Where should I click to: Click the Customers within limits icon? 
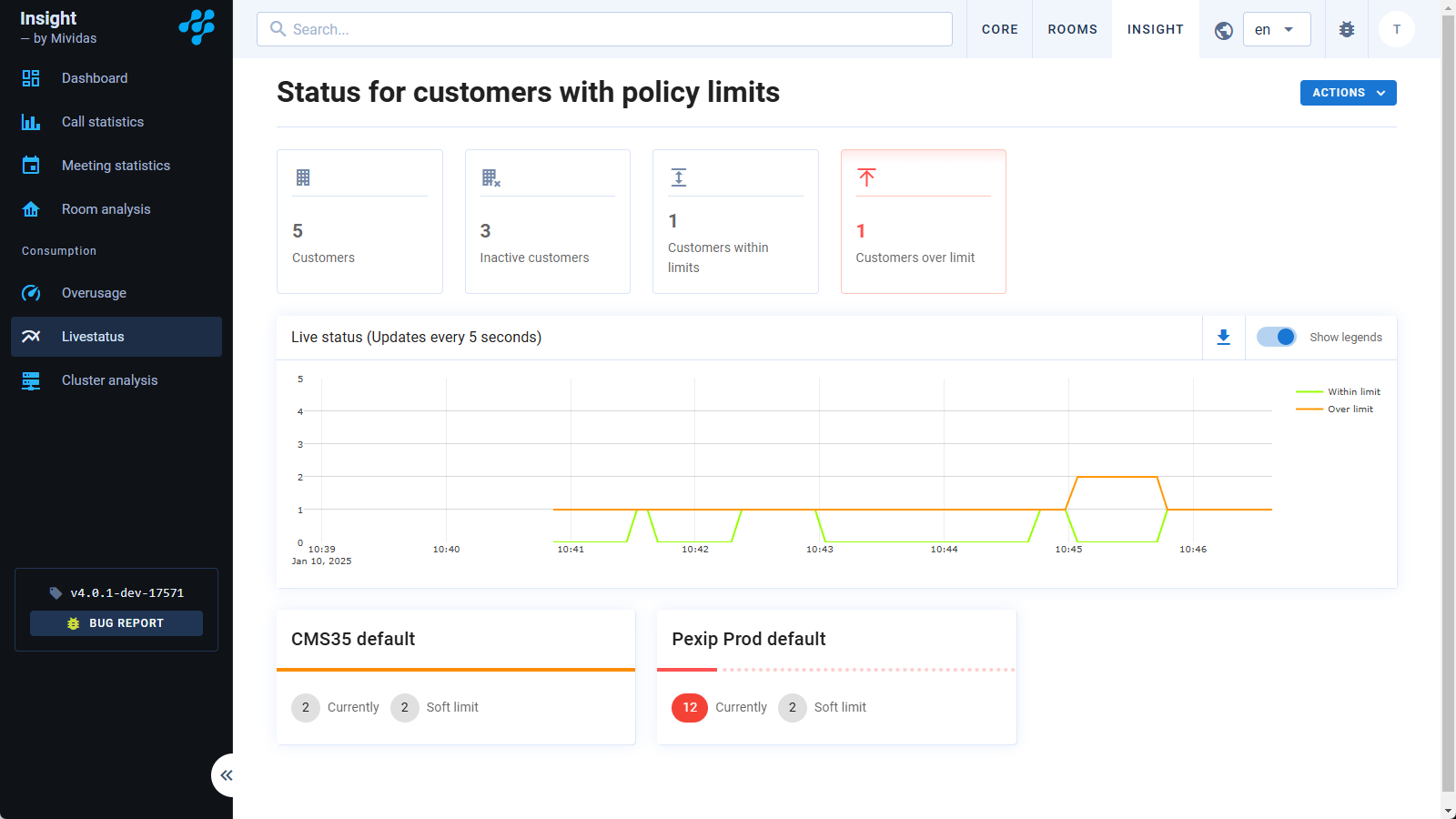pos(679,177)
